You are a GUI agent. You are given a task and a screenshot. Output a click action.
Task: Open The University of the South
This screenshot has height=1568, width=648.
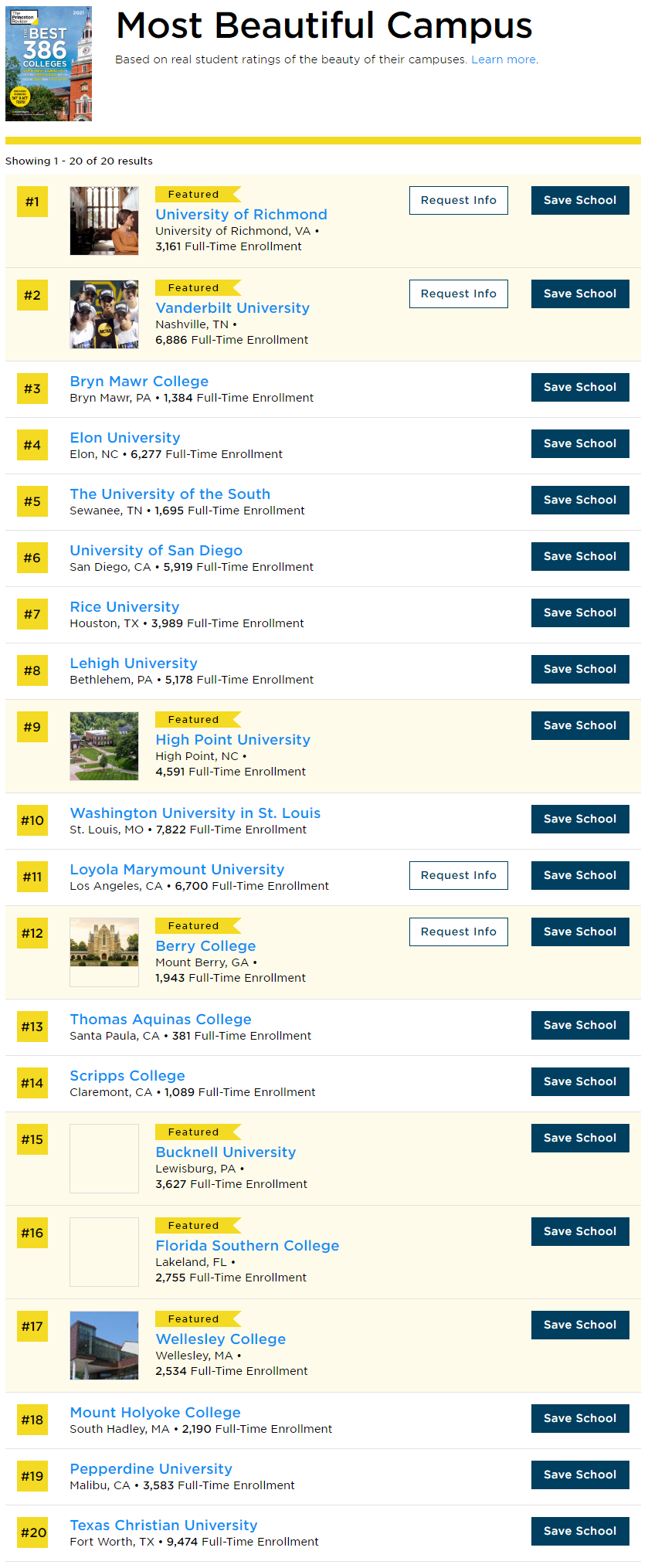tap(170, 494)
